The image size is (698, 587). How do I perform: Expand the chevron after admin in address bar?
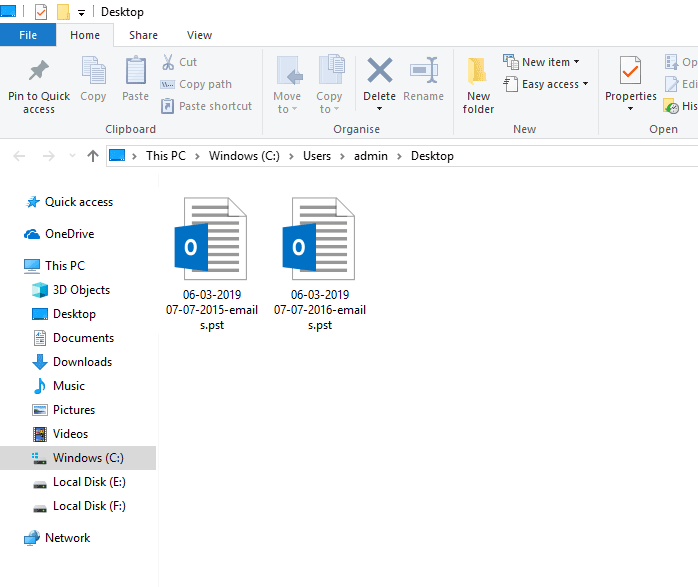399,156
